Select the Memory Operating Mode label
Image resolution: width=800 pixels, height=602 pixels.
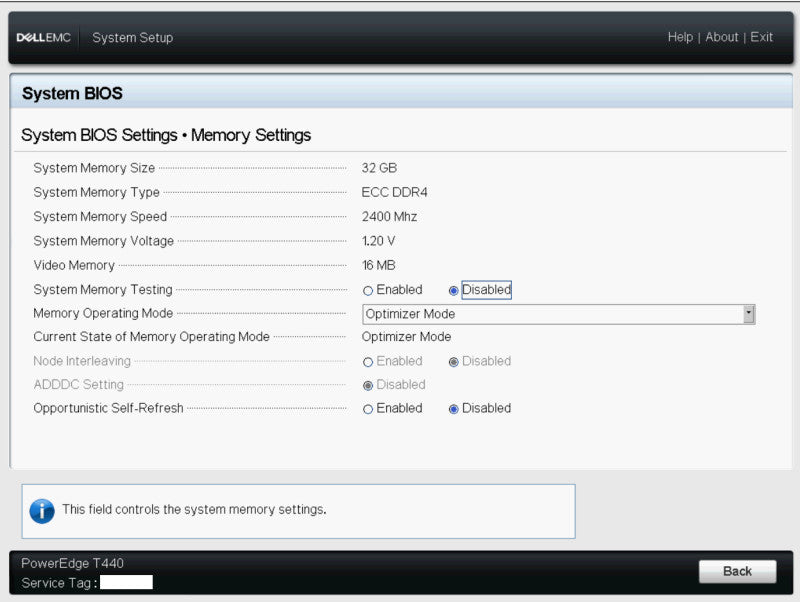point(103,313)
